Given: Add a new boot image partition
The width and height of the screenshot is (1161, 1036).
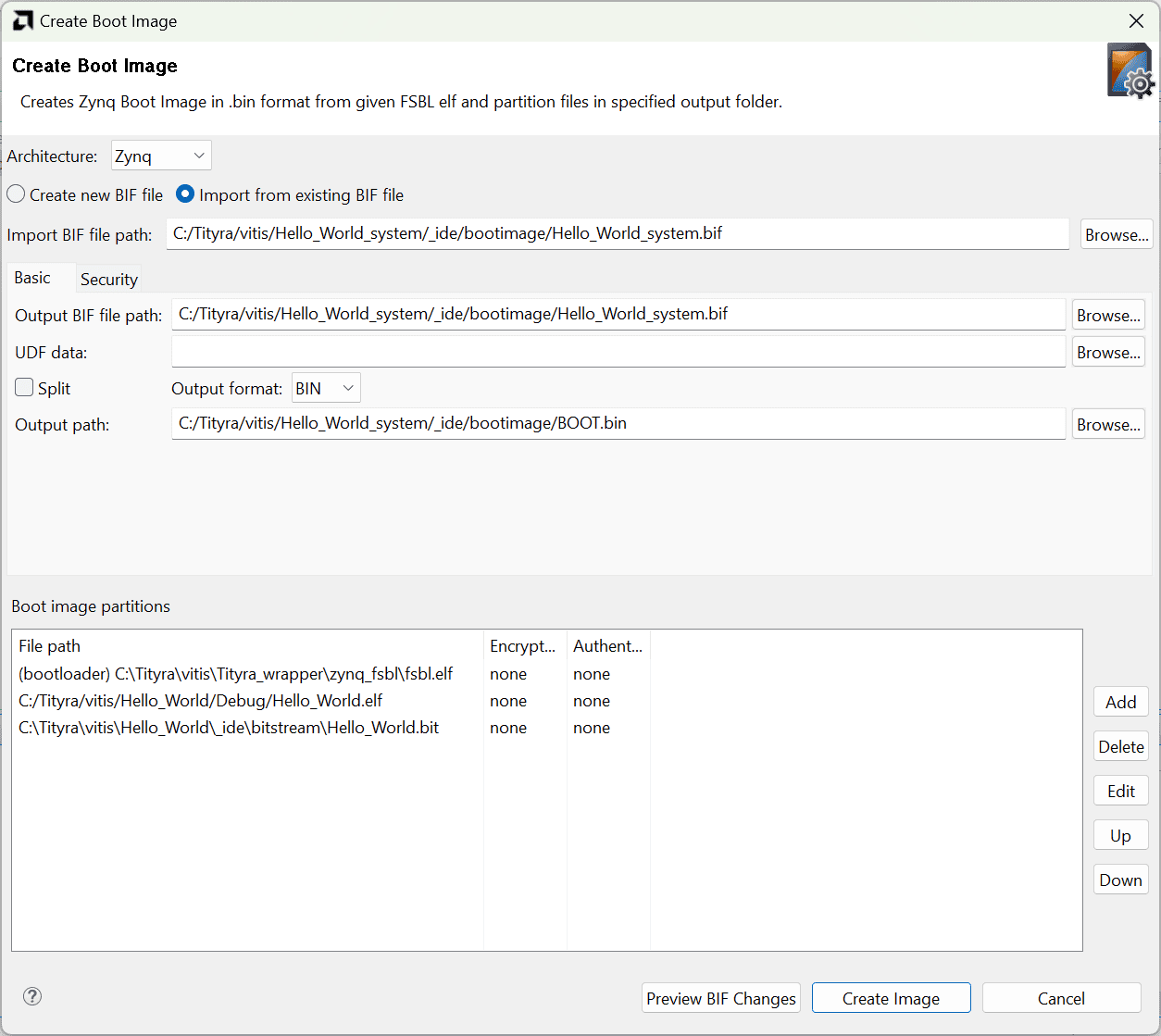Looking at the screenshot, I should click(x=1120, y=702).
